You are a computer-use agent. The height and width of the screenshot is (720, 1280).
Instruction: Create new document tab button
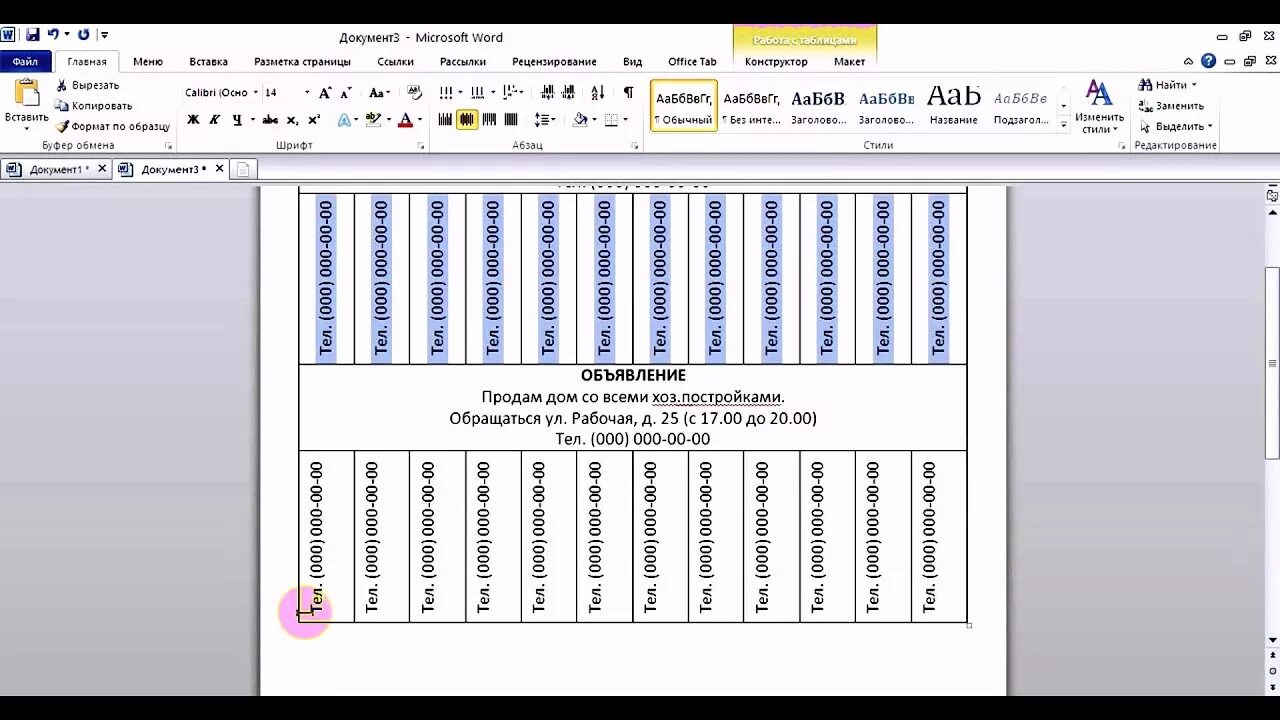point(242,170)
